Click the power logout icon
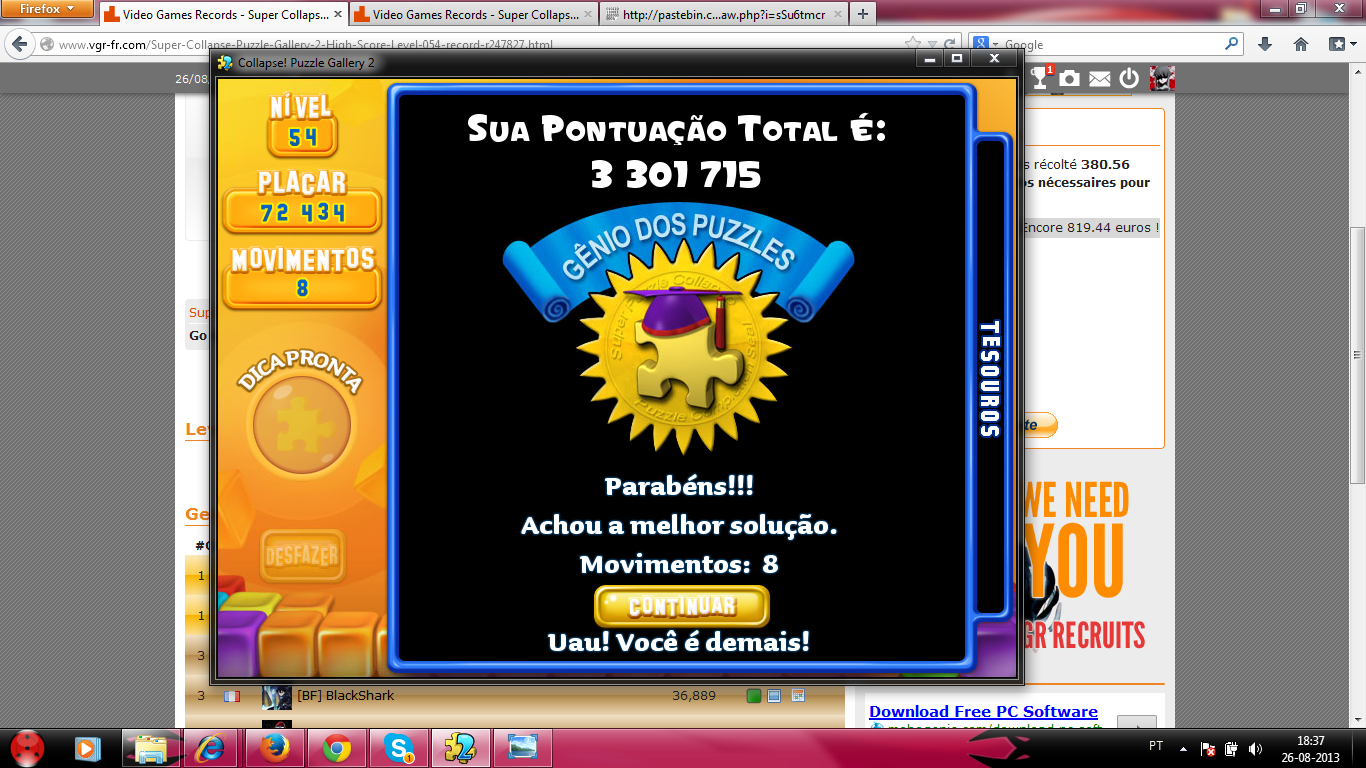The image size is (1366, 768). (x=1129, y=78)
